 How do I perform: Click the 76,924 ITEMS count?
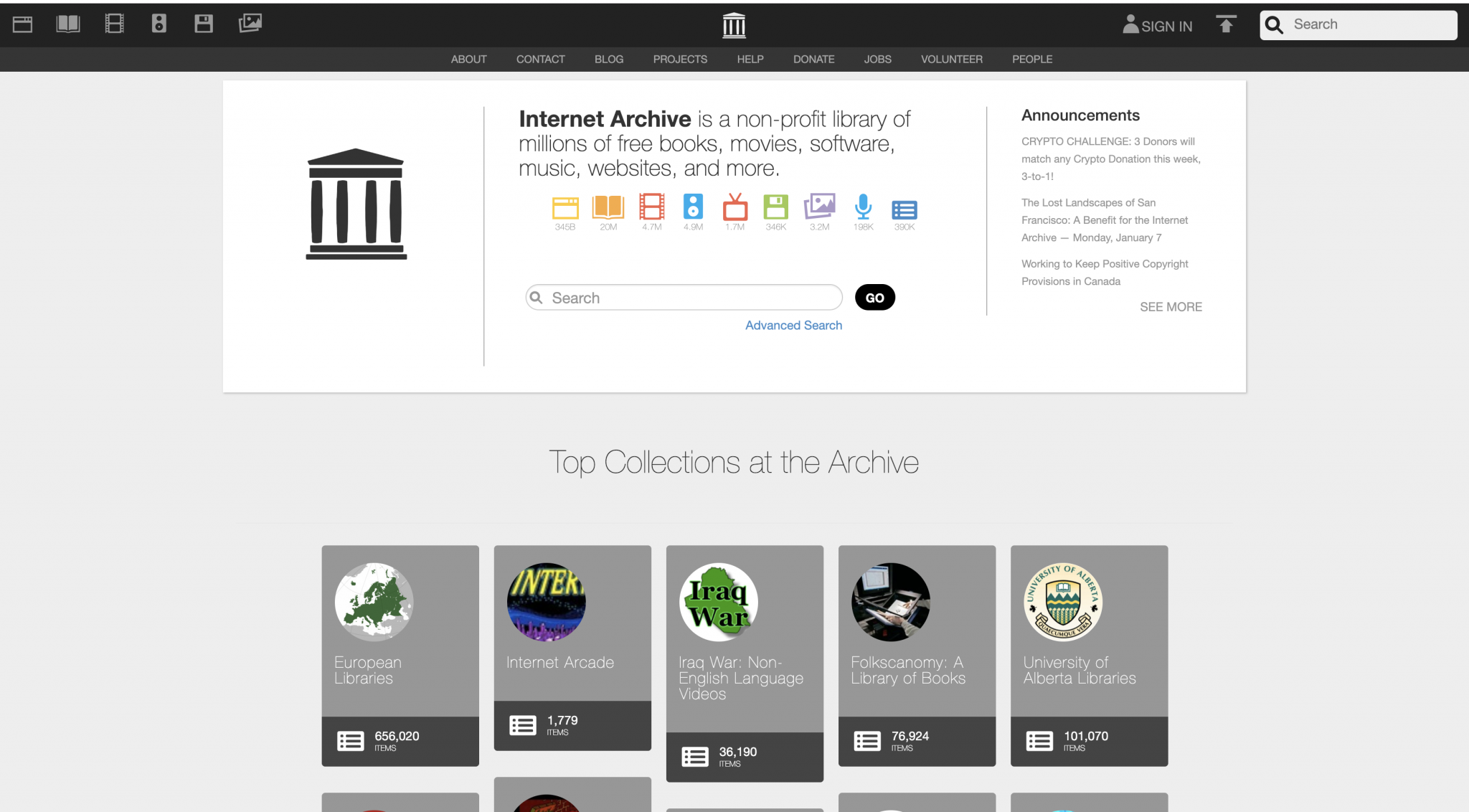910,741
